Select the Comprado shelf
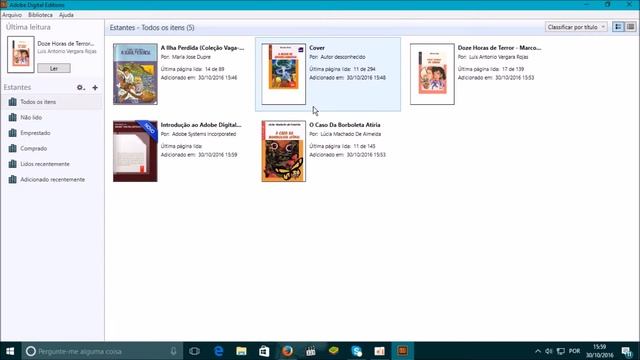The width and height of the screenshot is (640, 360). click(x=52, y=148)
